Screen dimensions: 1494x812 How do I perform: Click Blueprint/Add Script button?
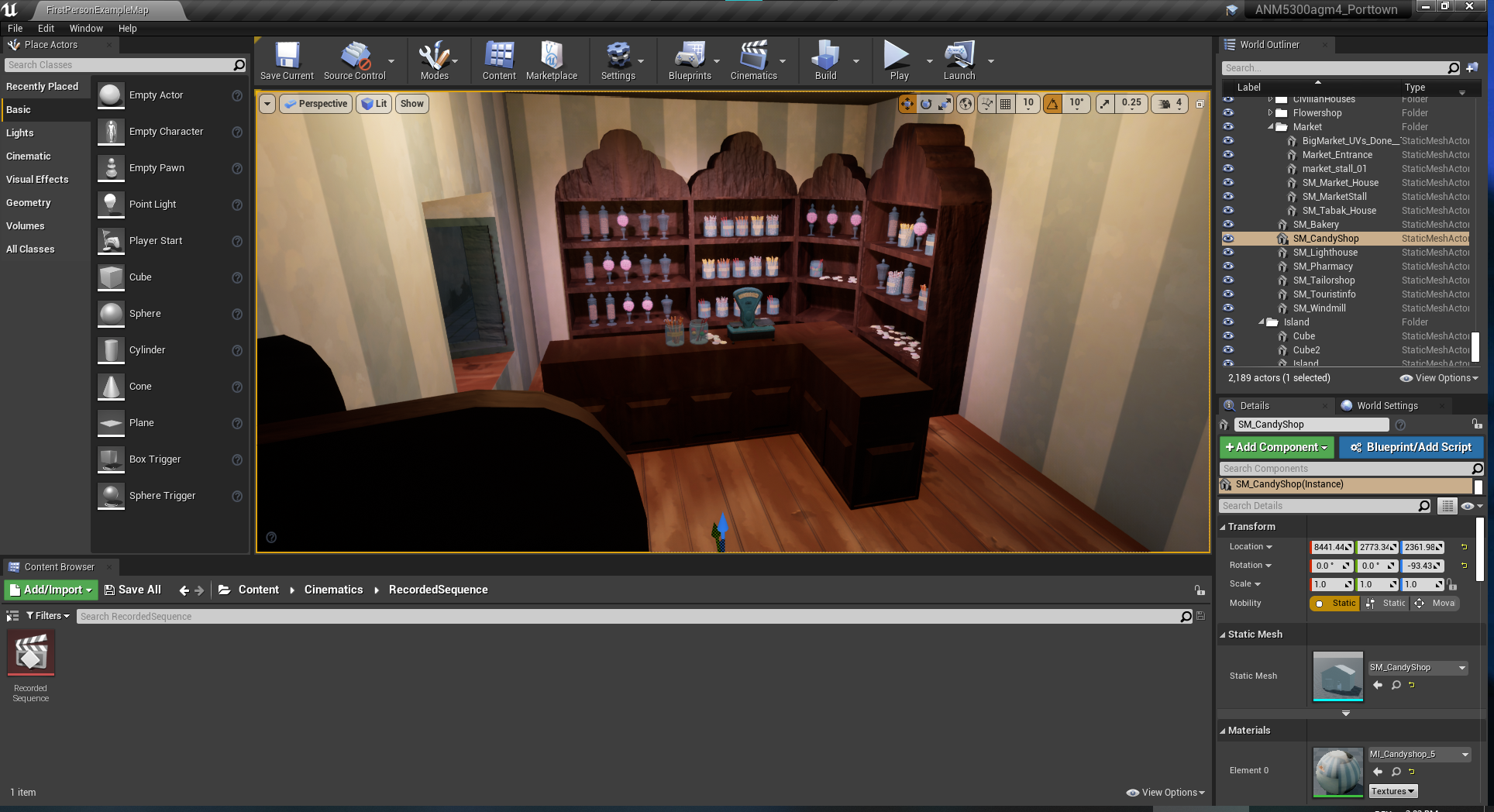[1410, 448]
